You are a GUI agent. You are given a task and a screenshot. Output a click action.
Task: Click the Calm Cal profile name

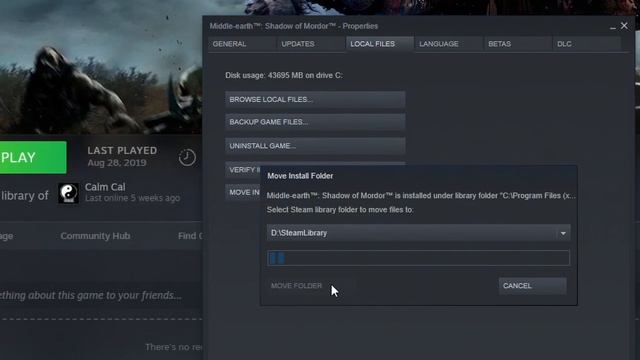click(105, 187)
